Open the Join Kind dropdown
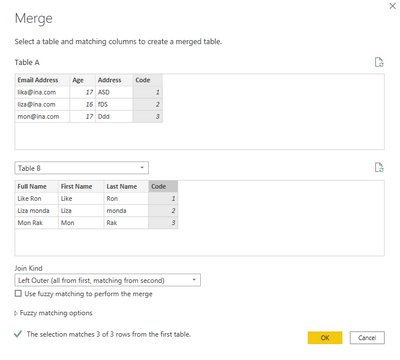This screenshot has height=360, width=400. tap(108, 280)
